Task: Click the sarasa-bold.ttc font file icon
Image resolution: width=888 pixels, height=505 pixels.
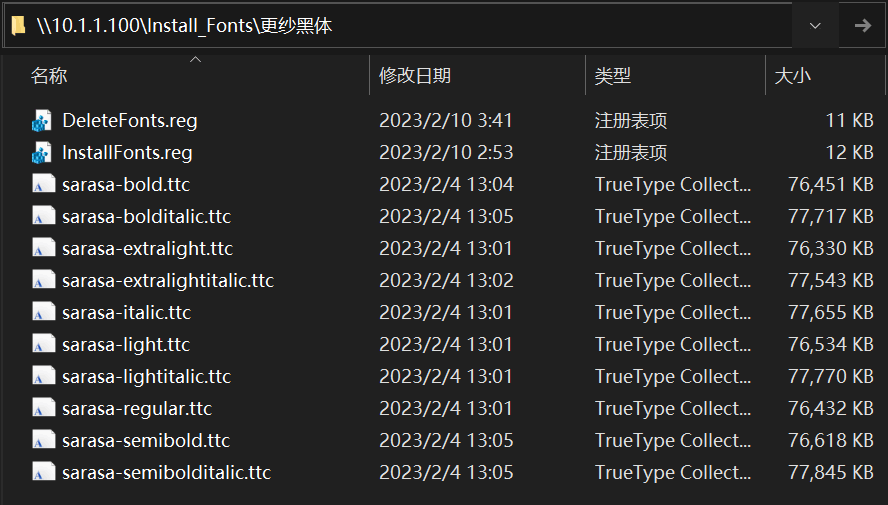Action: (42, 185)
